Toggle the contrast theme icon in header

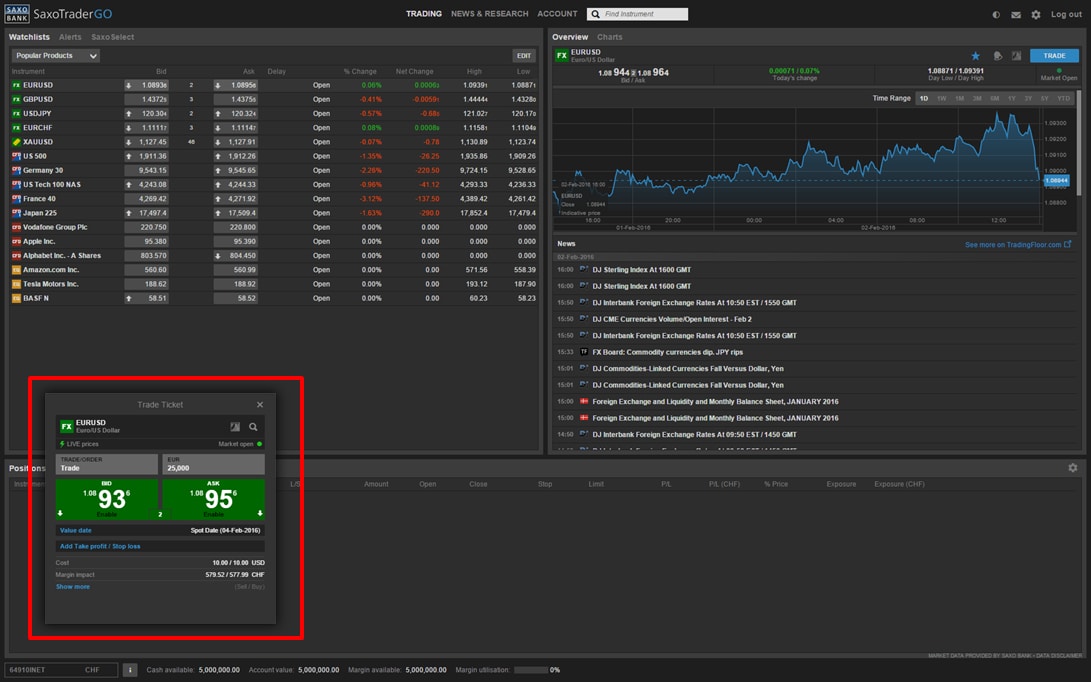click(996, 15)
